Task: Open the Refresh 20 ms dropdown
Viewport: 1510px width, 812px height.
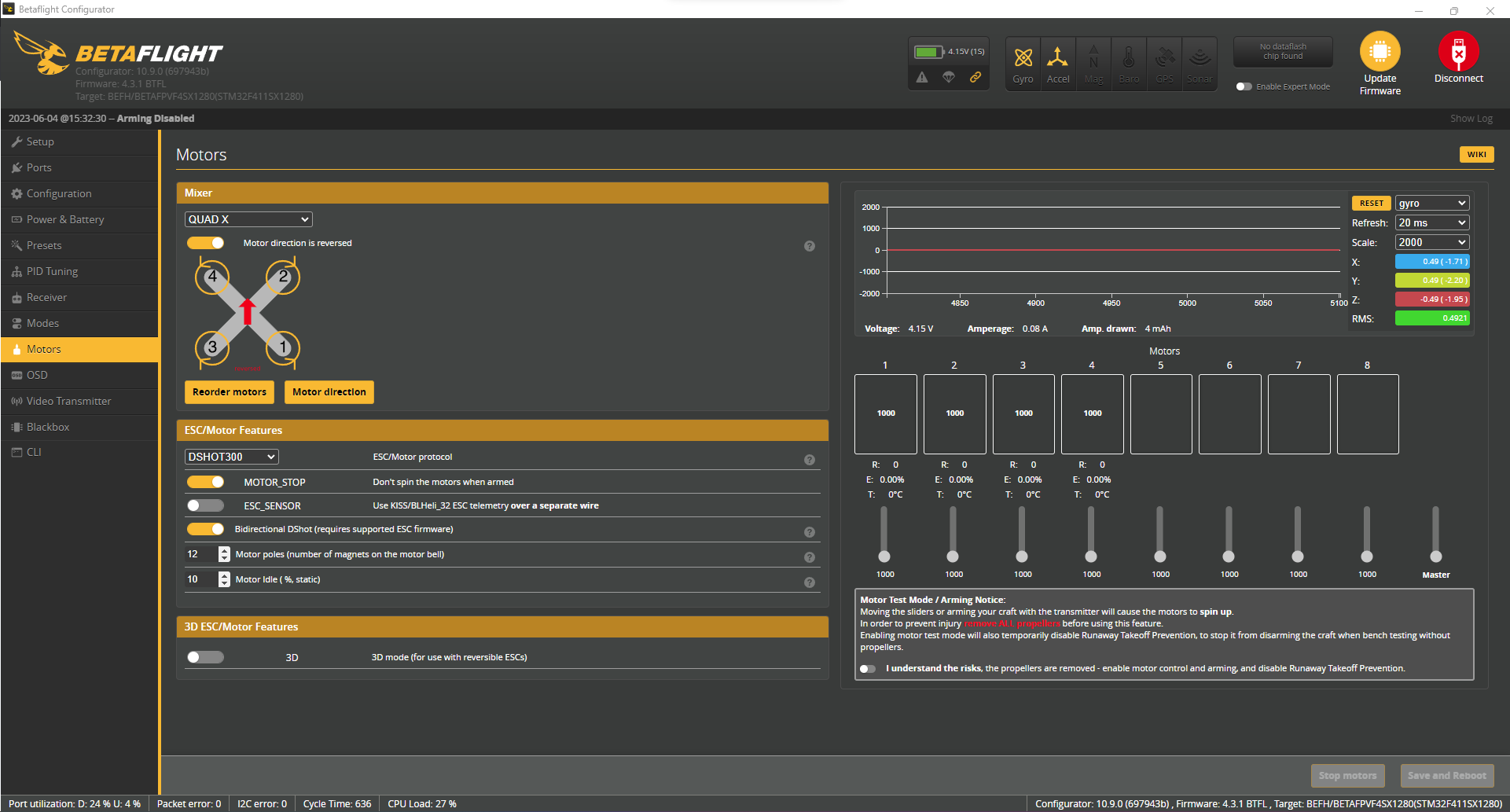Action: pyautogui.click(x=1432, y=222)
